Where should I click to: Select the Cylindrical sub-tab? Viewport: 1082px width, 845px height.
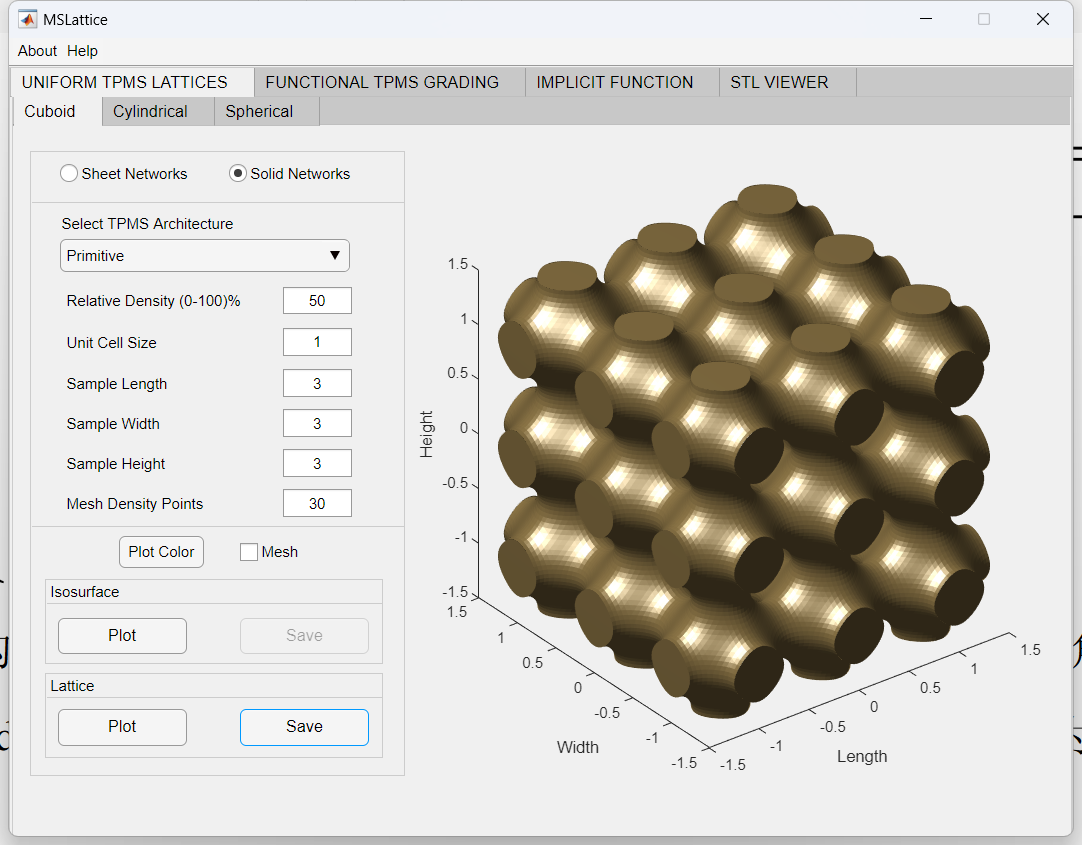point(150,111)
